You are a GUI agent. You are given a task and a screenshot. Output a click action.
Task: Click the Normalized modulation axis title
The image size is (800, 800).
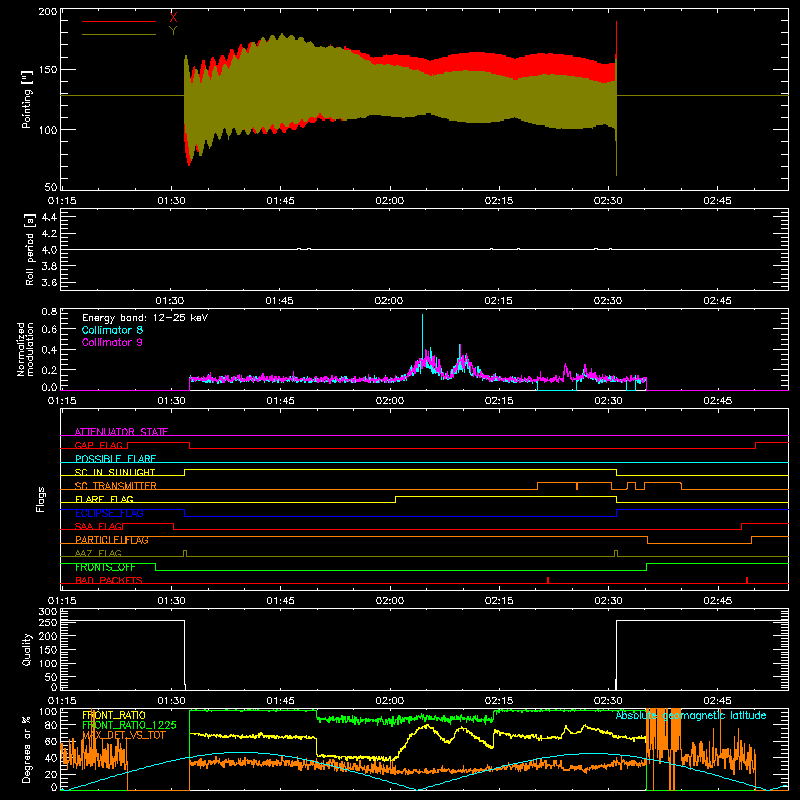(25, 349)
